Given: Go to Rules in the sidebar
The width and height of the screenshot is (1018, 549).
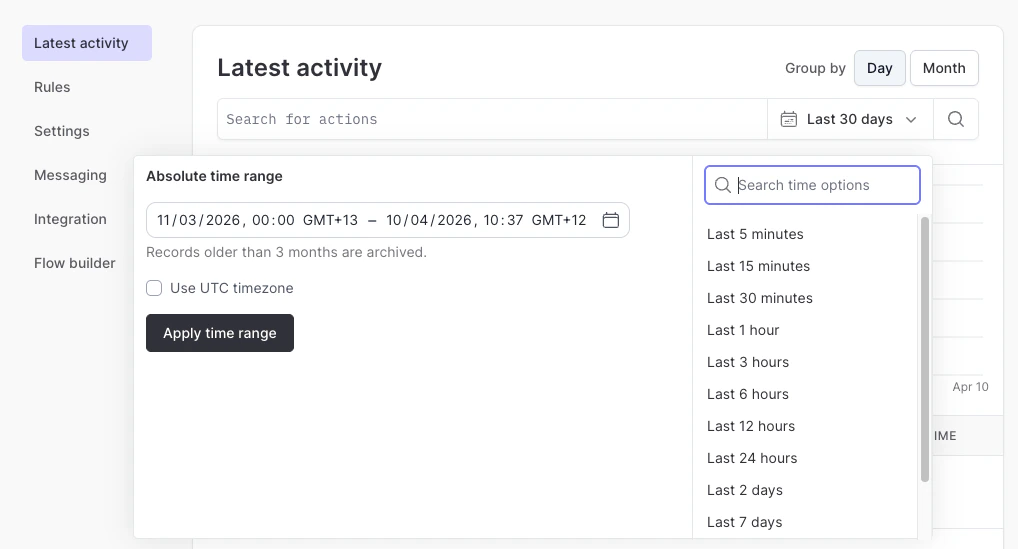Looking at the screenshot, I should (x=52, y=87).
